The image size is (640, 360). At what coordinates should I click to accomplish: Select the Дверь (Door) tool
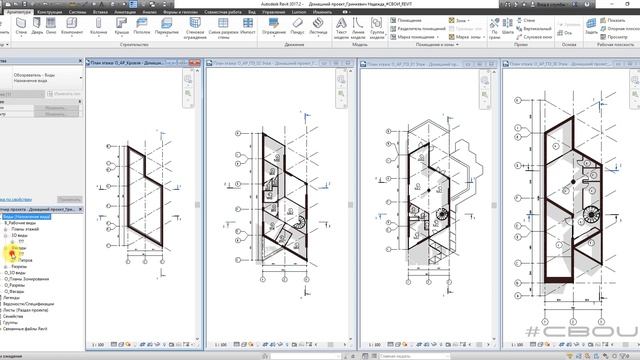click(x=37, y=26)
